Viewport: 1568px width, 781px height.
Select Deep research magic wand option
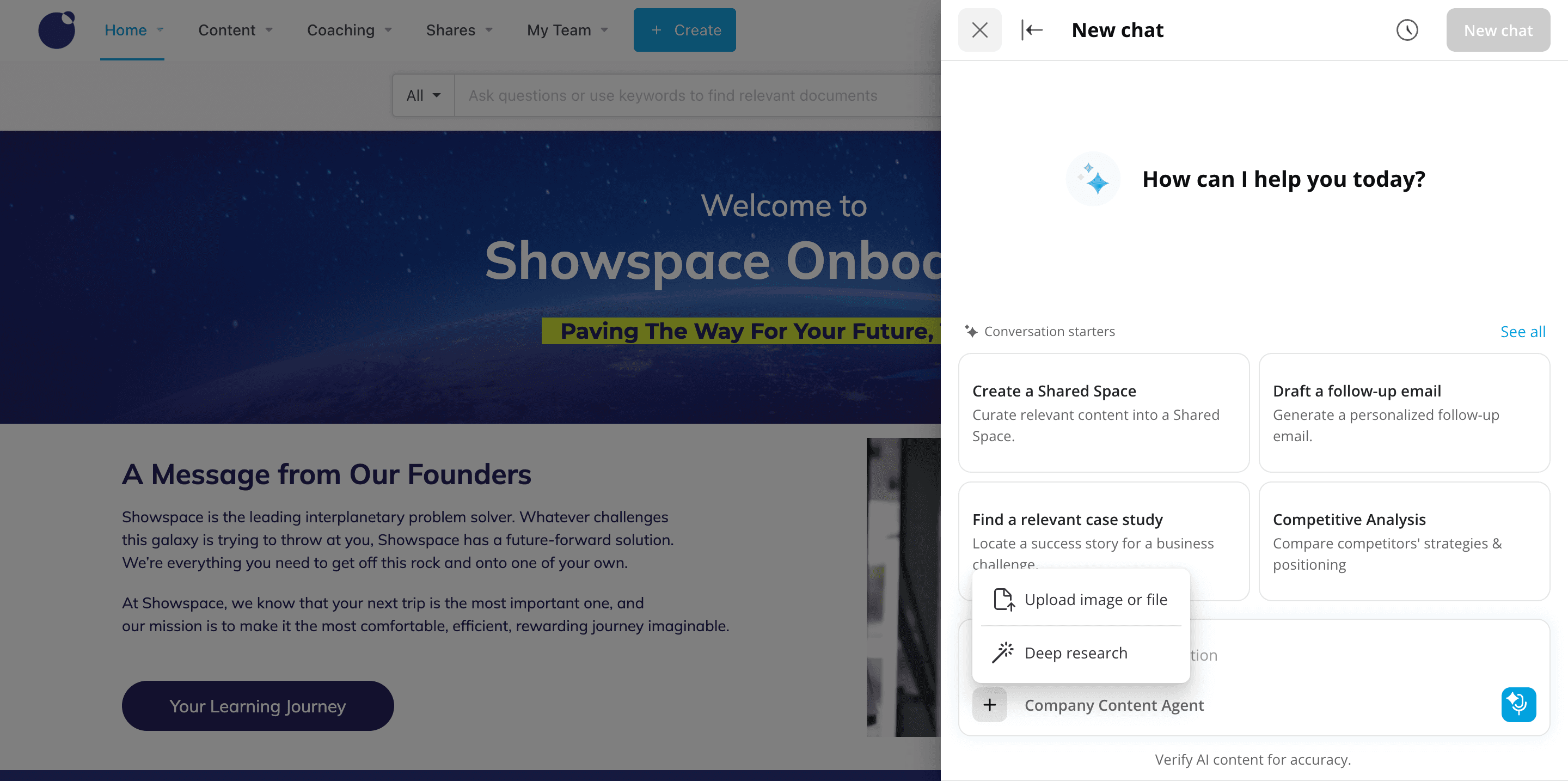click(1076, 652)
